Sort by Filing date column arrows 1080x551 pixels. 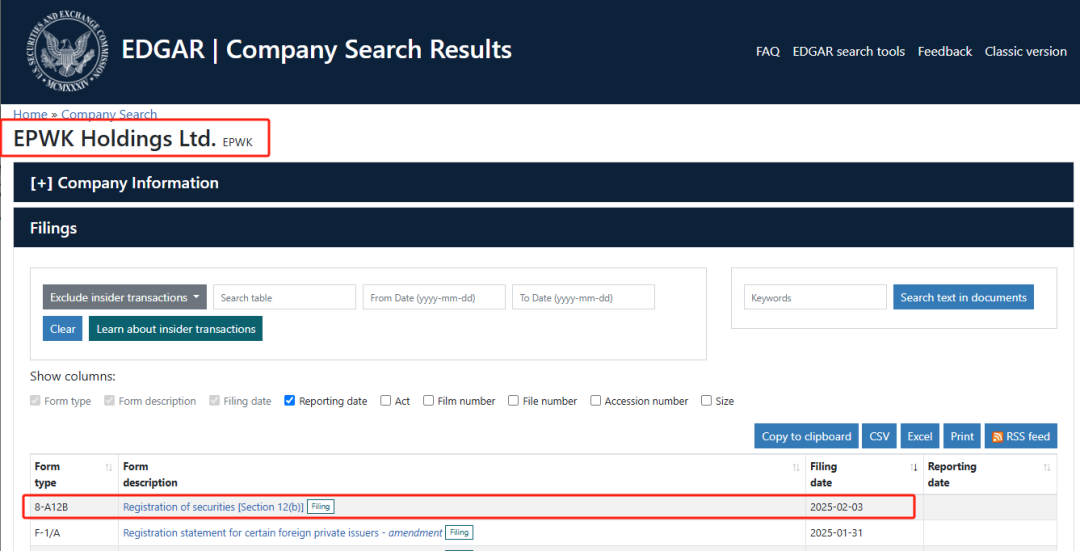pyautogui.click(x=914, y=468)
